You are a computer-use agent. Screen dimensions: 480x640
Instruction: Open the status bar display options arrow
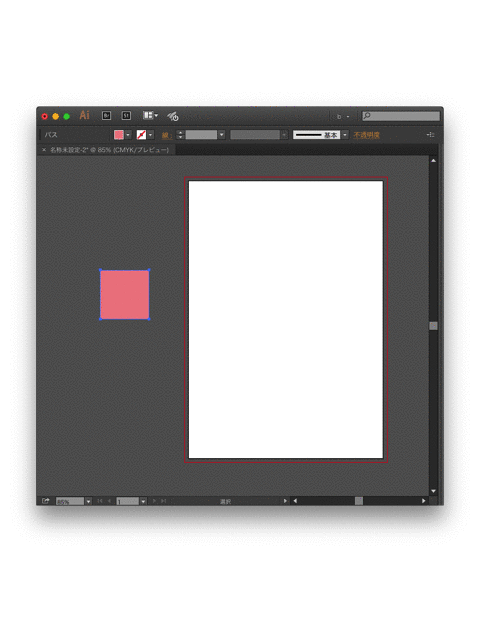click(x=285, y=501)
